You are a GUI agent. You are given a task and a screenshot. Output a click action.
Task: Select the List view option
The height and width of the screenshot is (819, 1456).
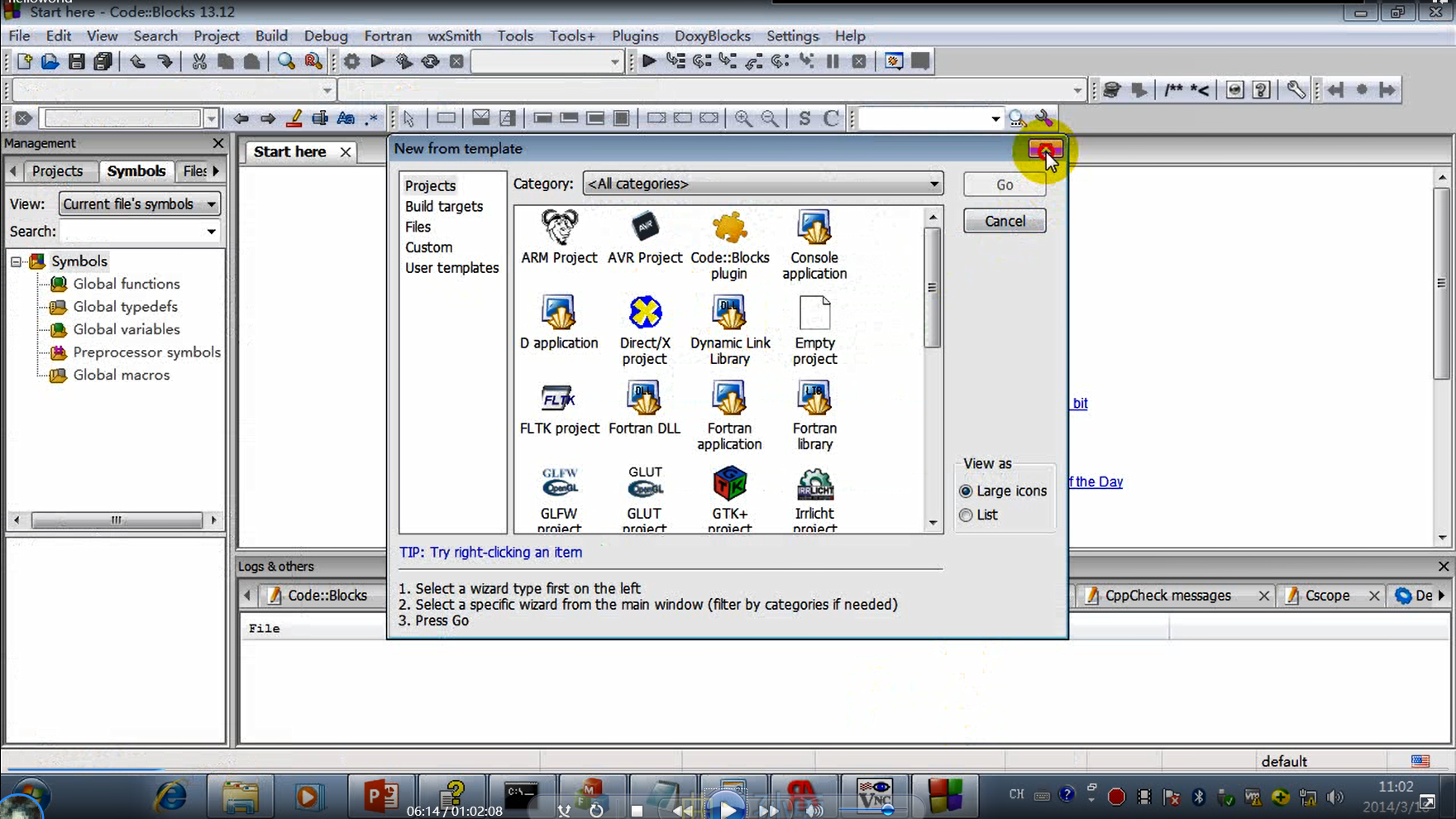pyautogui.click(x=978, y=515)
